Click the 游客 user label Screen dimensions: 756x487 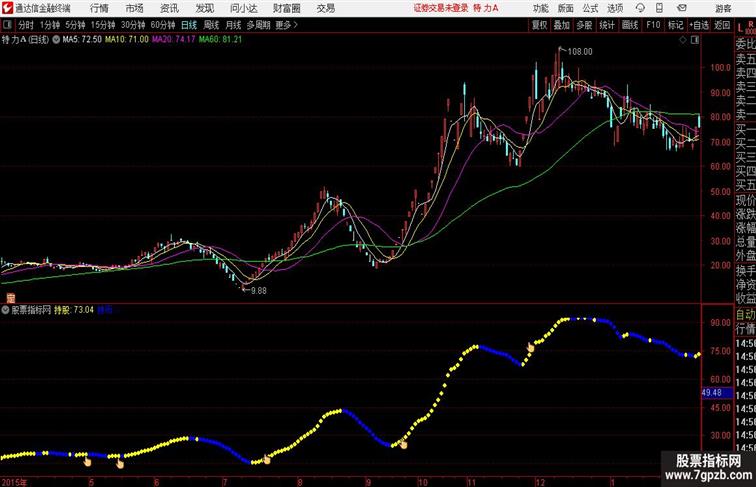point(723,8)
